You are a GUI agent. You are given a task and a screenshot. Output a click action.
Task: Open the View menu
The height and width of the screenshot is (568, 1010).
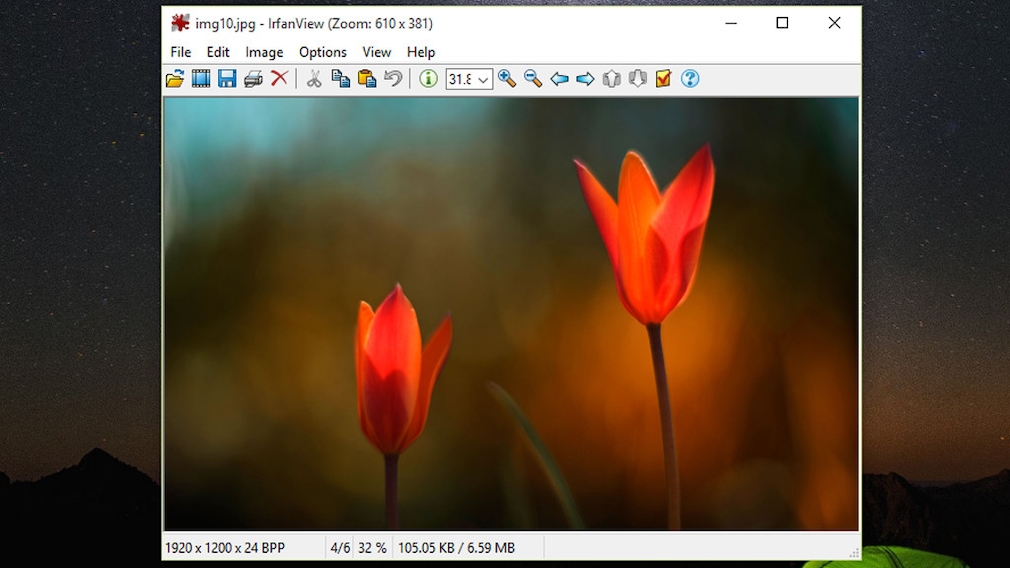pos(377,52)
